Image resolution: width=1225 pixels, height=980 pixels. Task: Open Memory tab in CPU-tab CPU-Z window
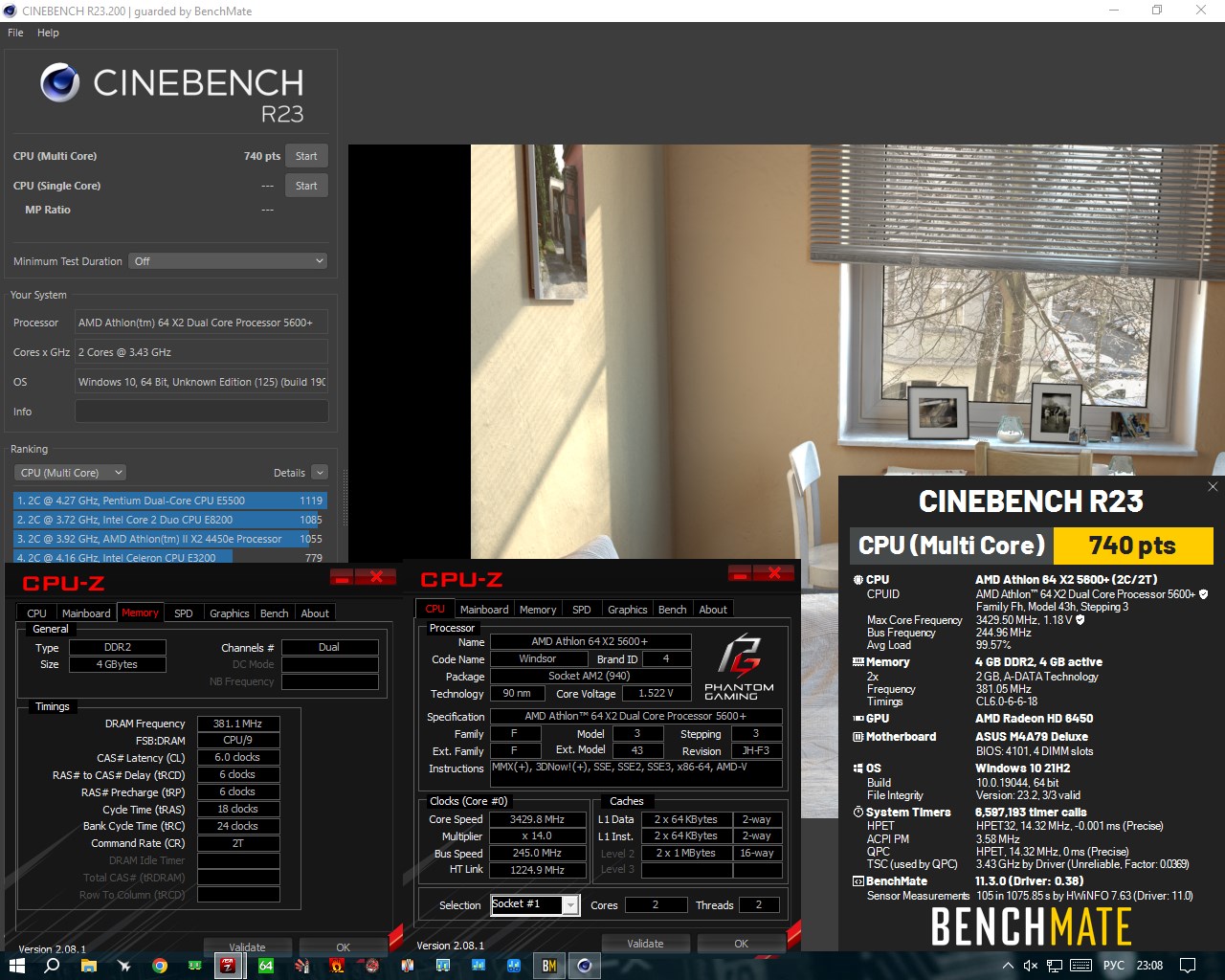538,610
